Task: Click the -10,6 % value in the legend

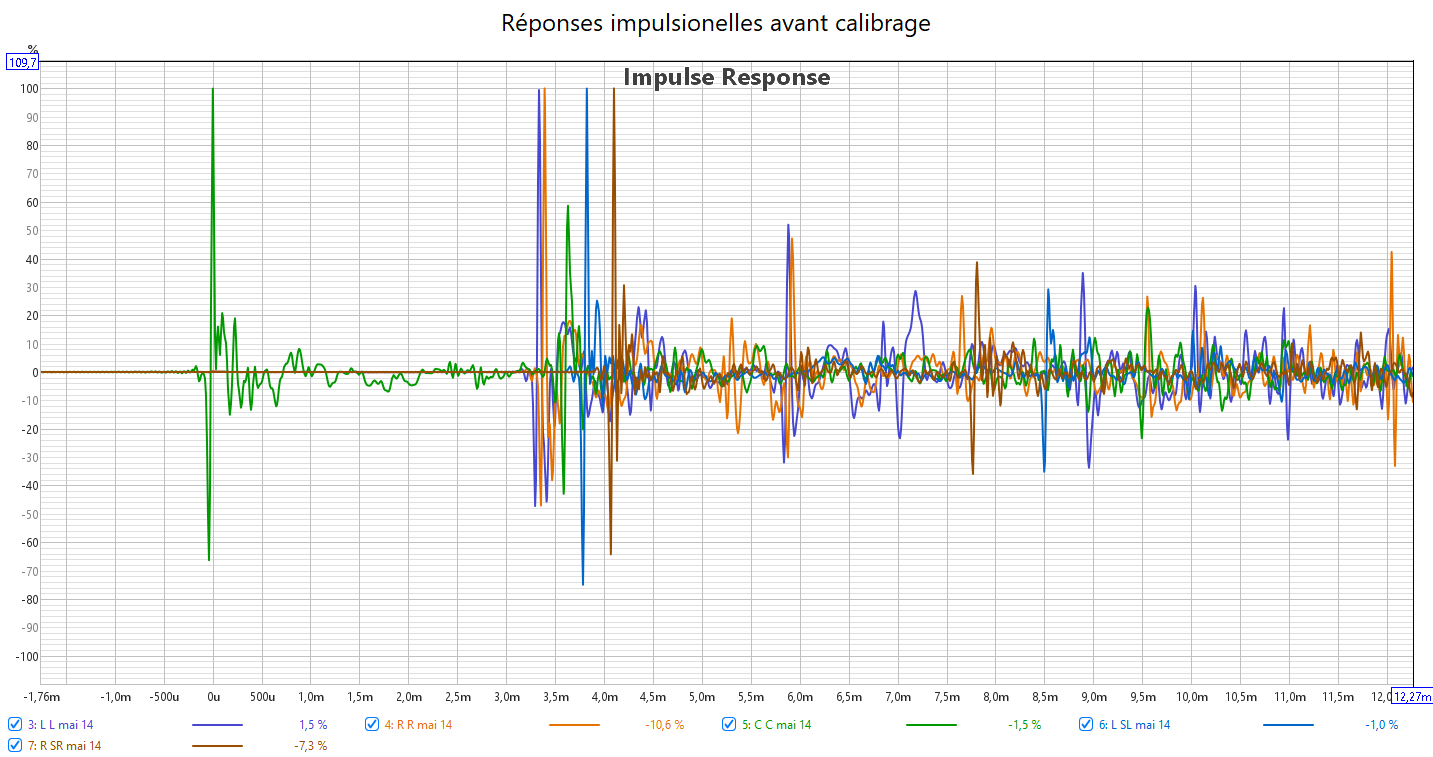Action: 664,725
